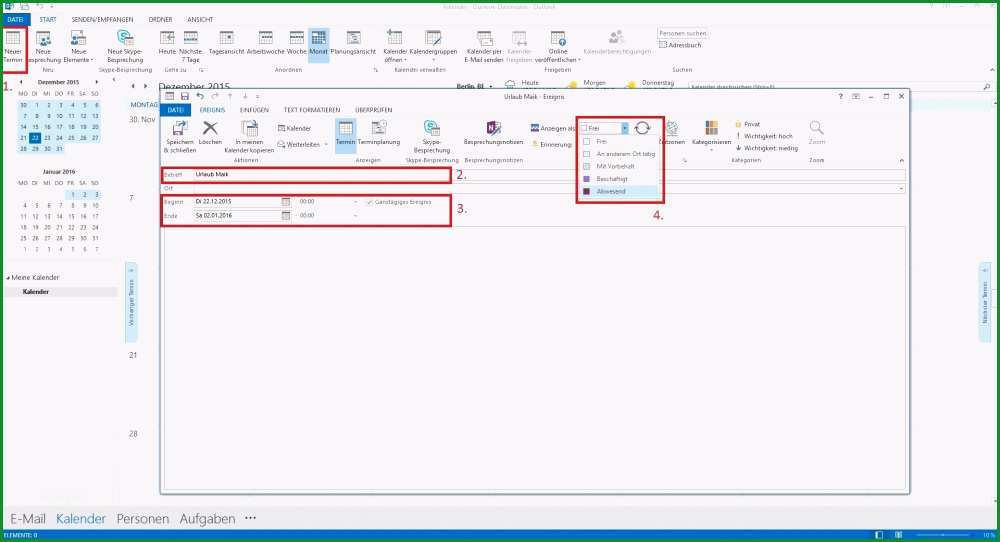Click the Serientyp recurrence icon
1000x542 pixels.
(642, 128)
